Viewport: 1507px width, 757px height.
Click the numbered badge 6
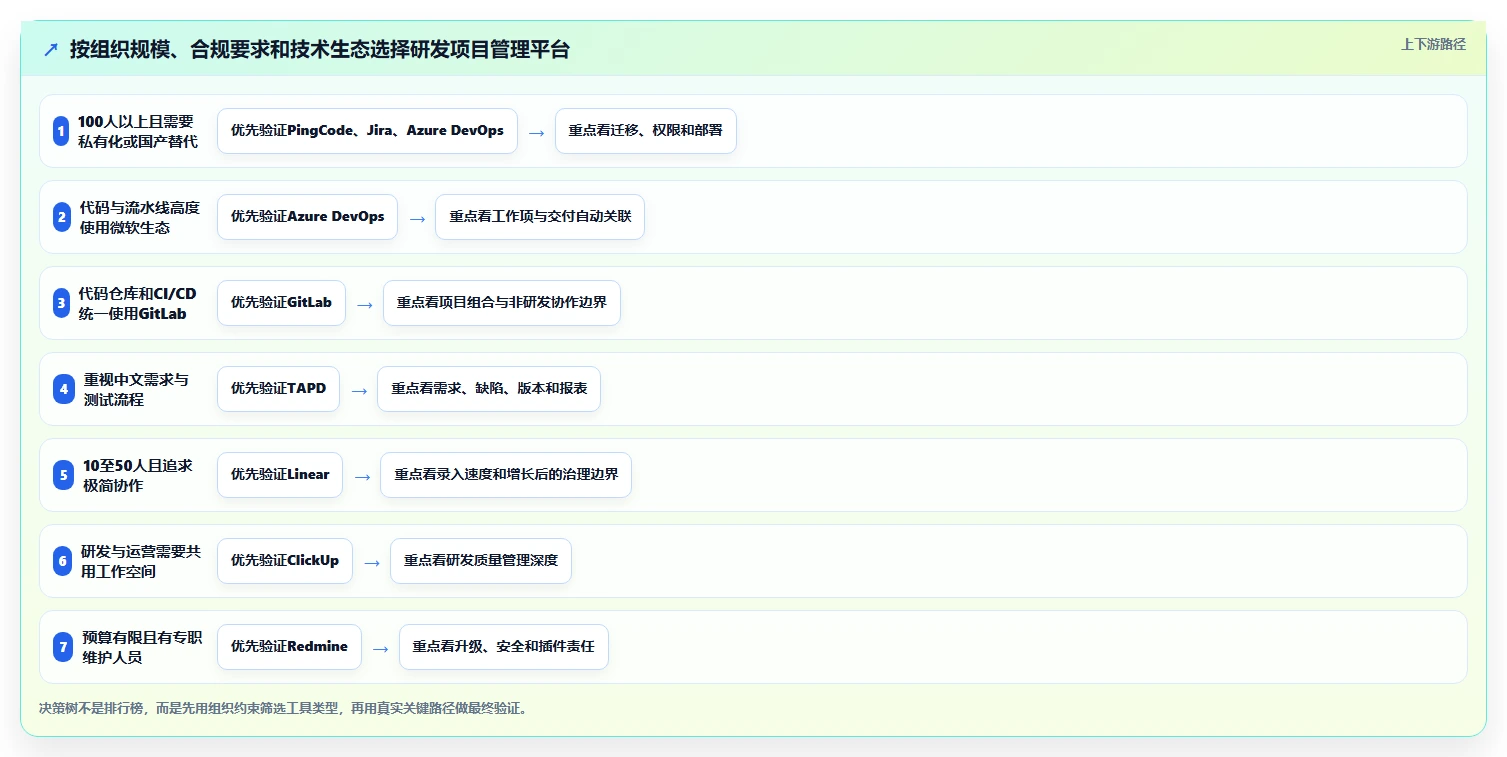point(63,561)
